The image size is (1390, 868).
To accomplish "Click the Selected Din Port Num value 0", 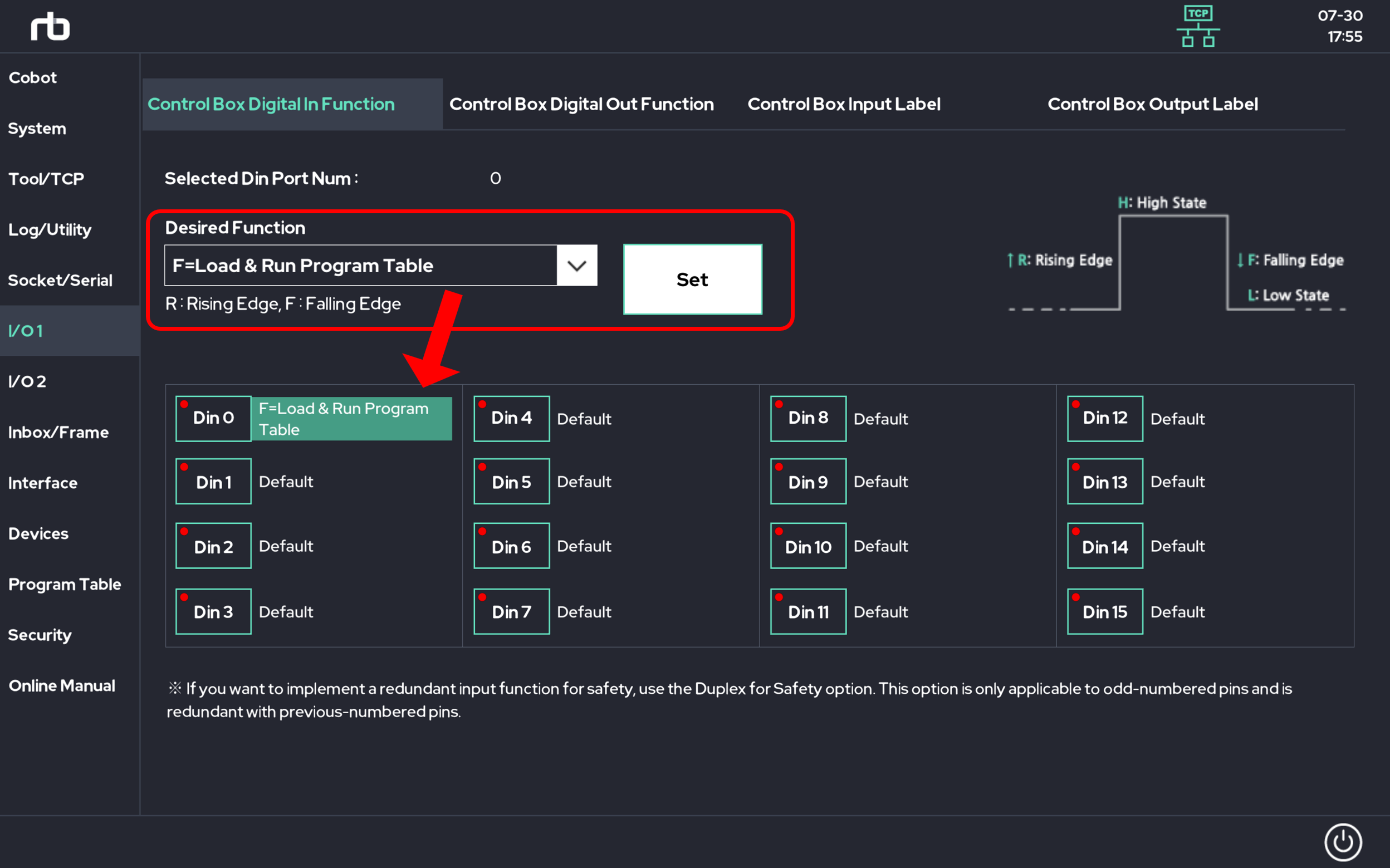I will click(x=496, y=179).
